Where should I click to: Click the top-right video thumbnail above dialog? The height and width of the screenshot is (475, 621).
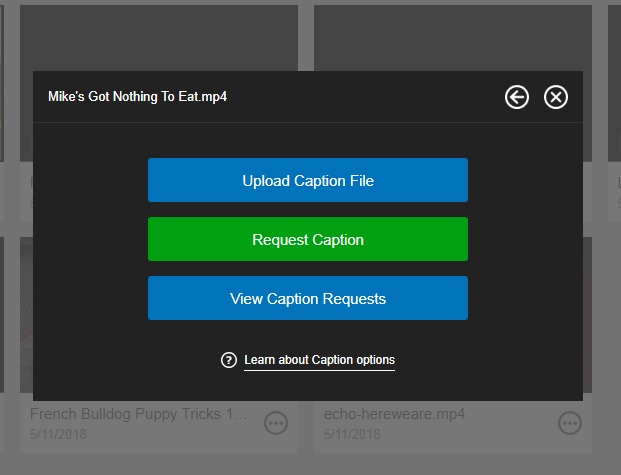point(452,38)
